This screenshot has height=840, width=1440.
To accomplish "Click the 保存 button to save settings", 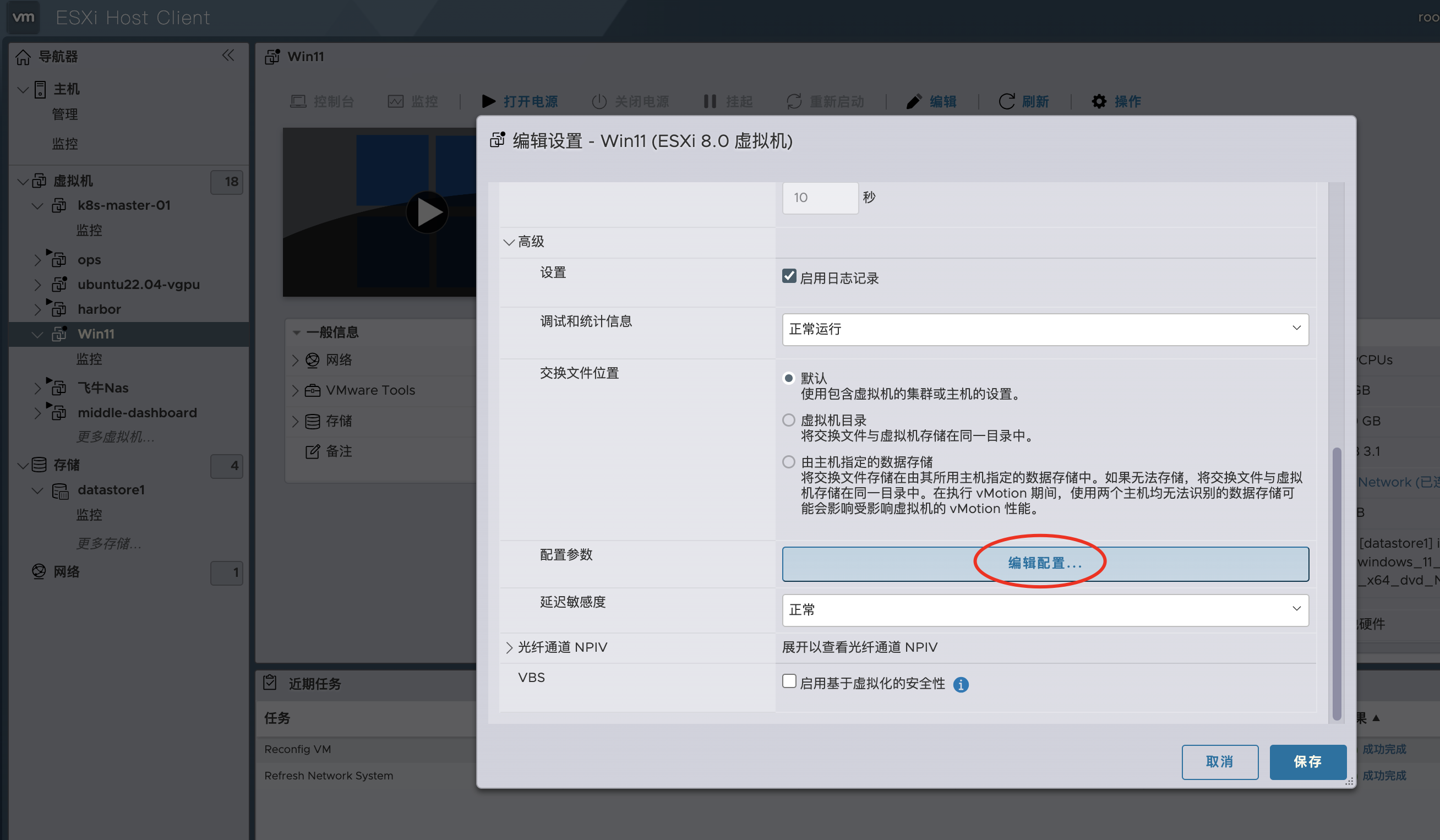I will pos(1308,762).
